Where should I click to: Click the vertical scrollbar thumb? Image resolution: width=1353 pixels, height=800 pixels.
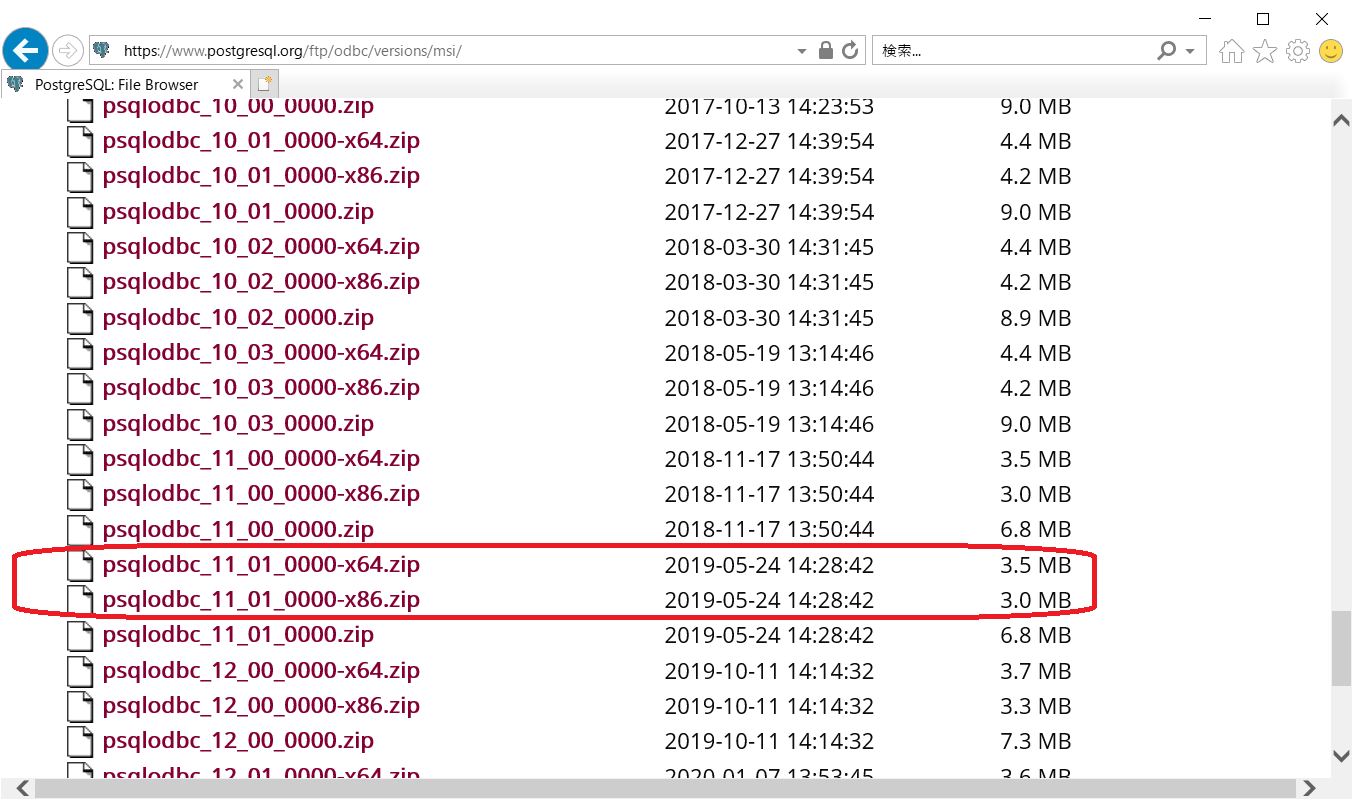1341,649
